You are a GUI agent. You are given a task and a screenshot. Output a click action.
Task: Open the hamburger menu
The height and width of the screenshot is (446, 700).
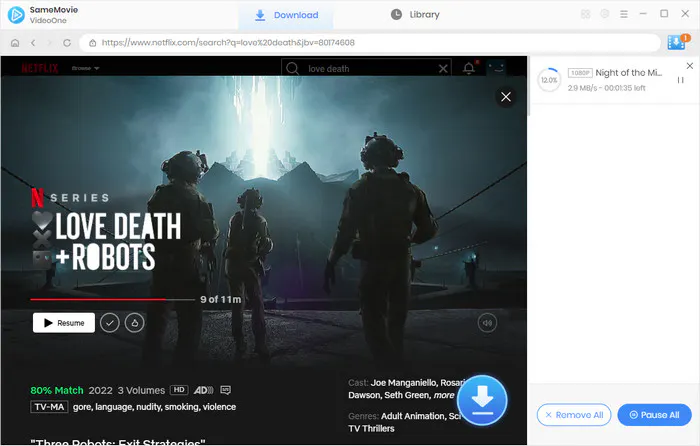(x=624, y=14)
